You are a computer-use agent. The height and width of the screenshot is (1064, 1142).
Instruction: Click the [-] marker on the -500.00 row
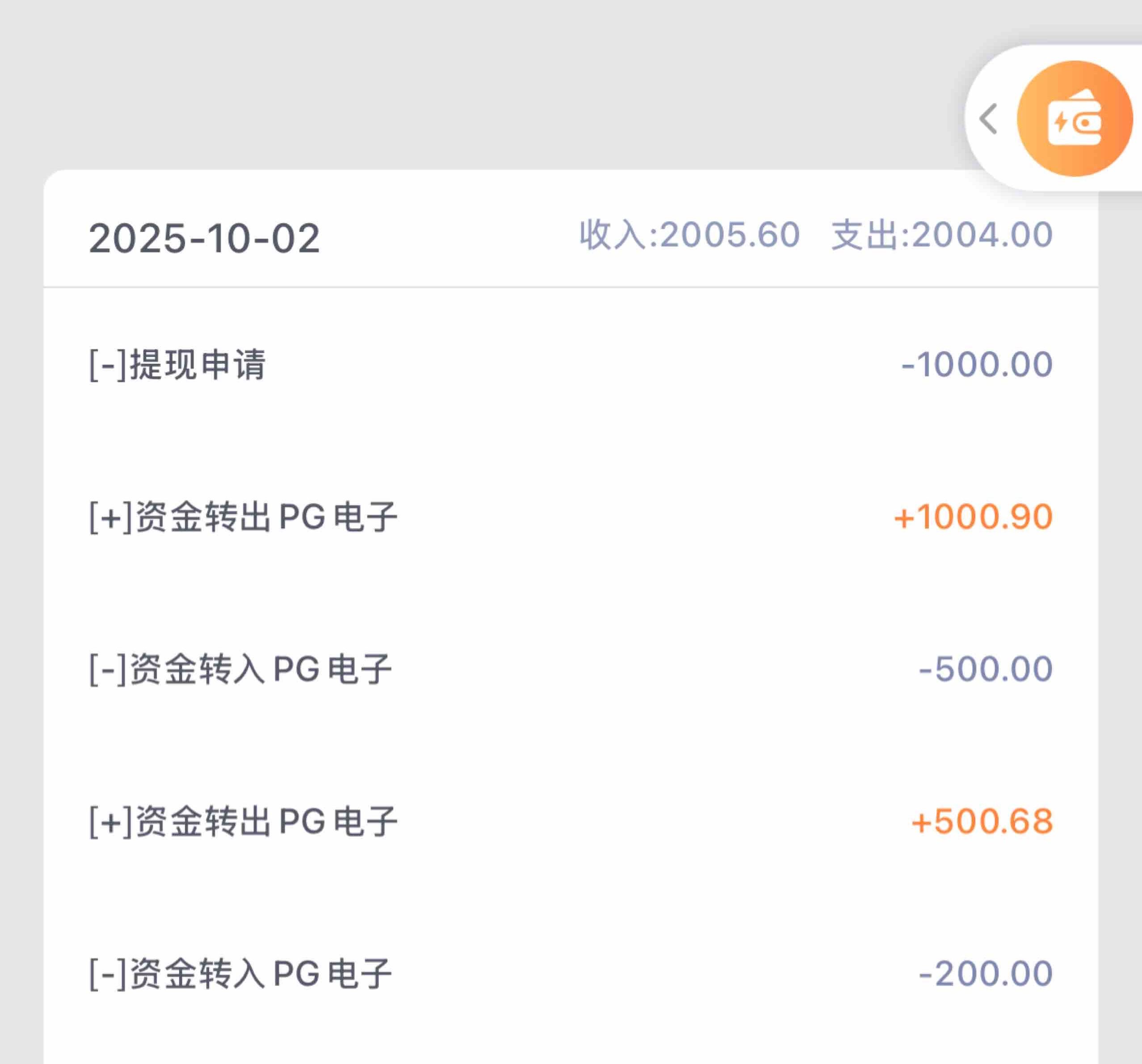click(x=108, y=669)
